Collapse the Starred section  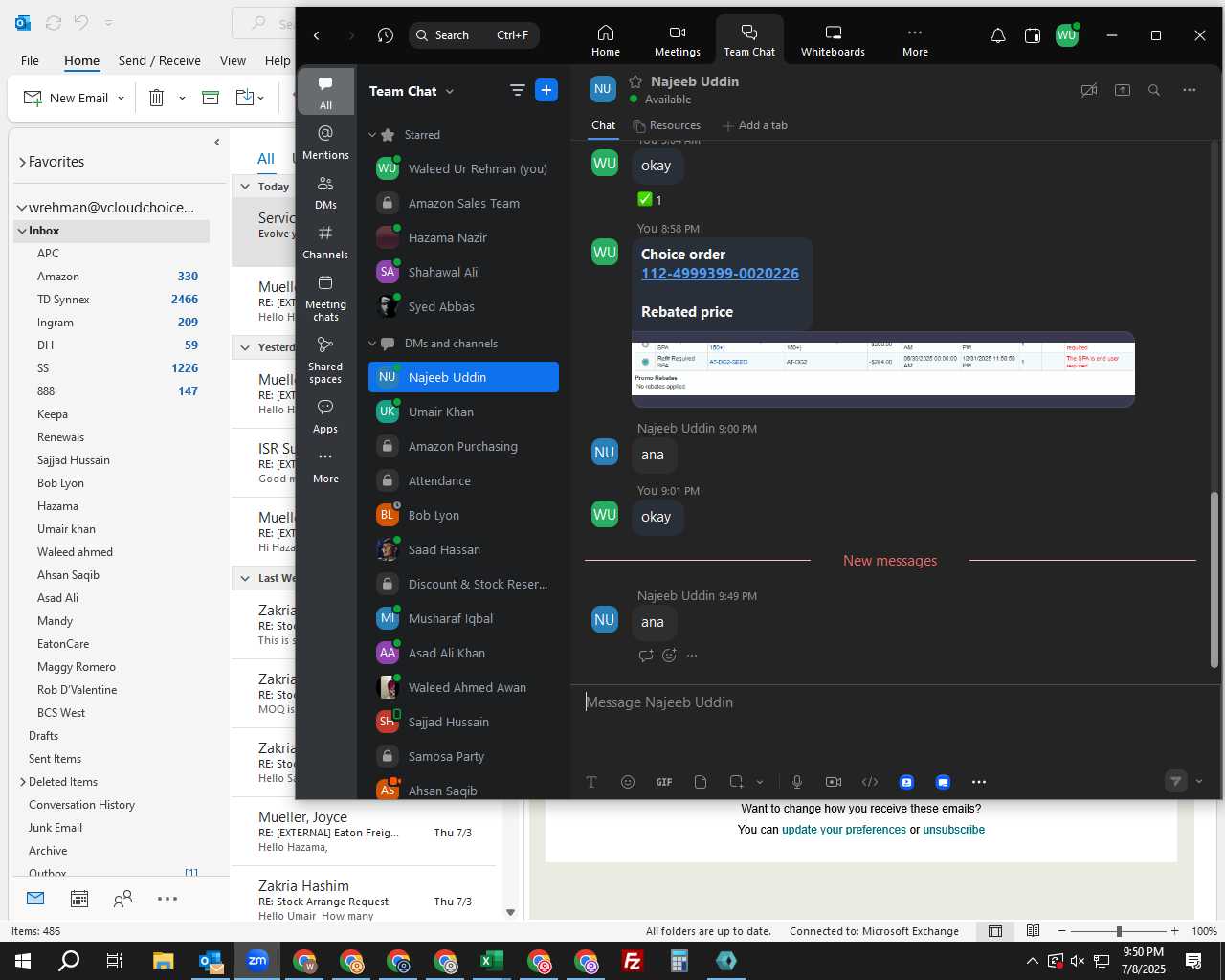point(372,135)
